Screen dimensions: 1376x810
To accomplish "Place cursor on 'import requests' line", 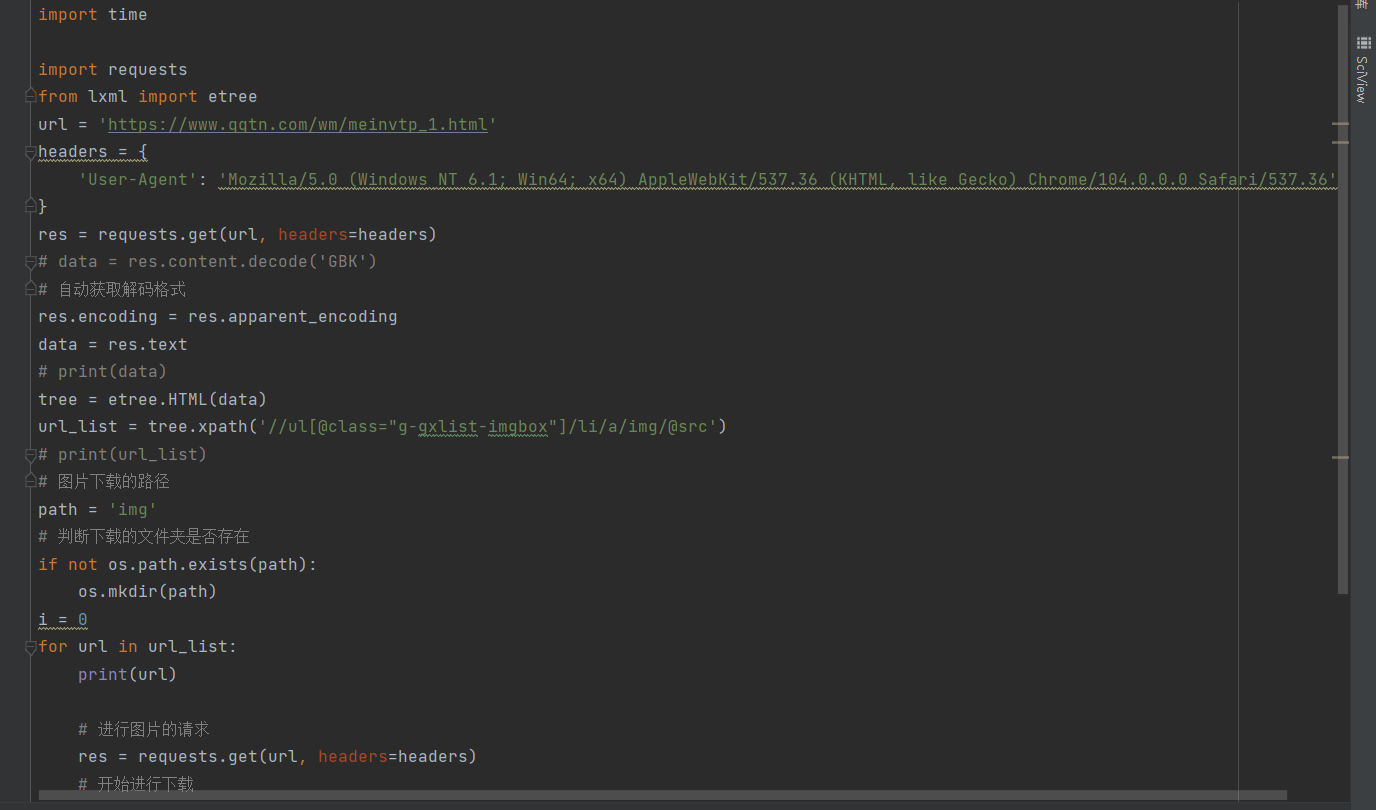I will (x=113, y=70).
